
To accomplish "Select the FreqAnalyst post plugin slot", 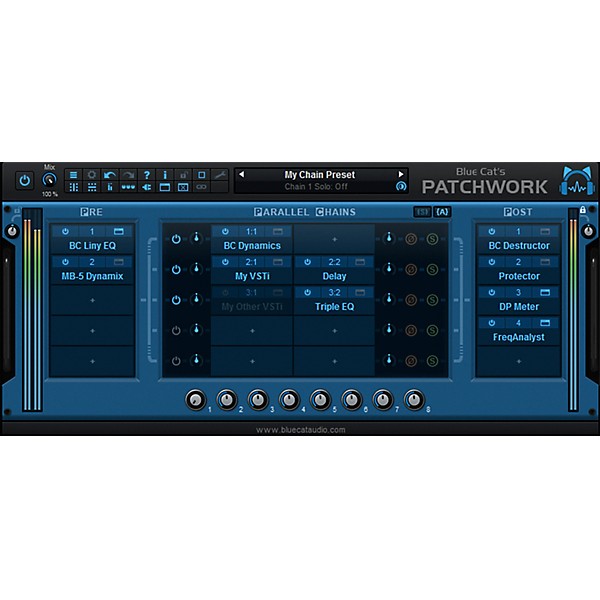I will pyautogui.click(x=518, y=338).
